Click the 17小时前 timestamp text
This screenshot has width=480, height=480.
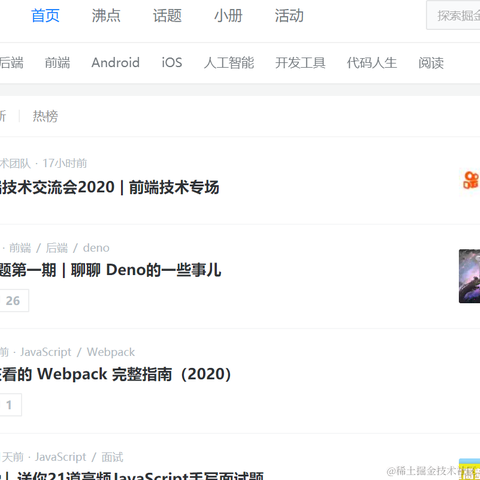click(x=65, y=163)
